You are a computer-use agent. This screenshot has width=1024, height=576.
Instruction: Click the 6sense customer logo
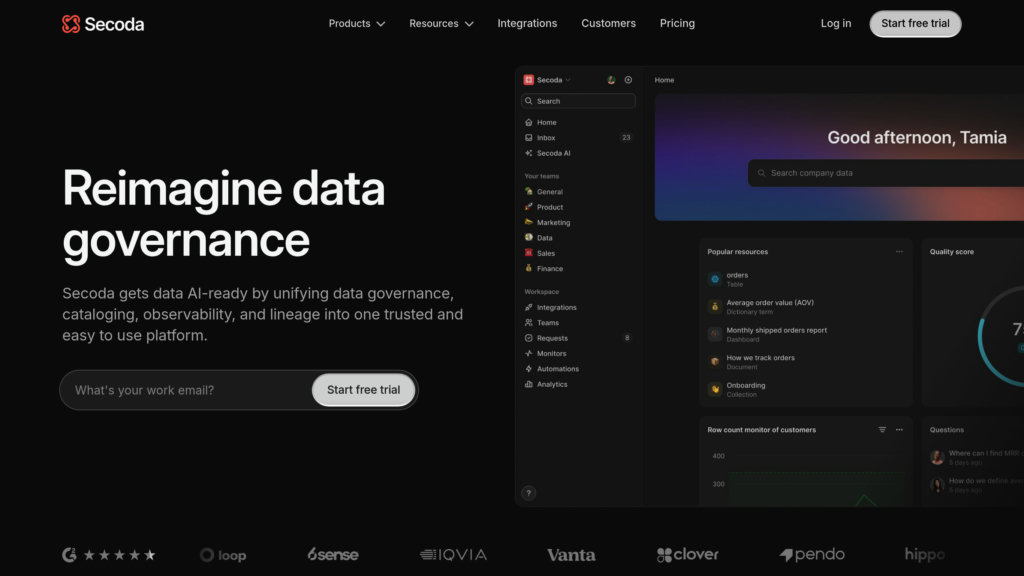tap(332, 554)
